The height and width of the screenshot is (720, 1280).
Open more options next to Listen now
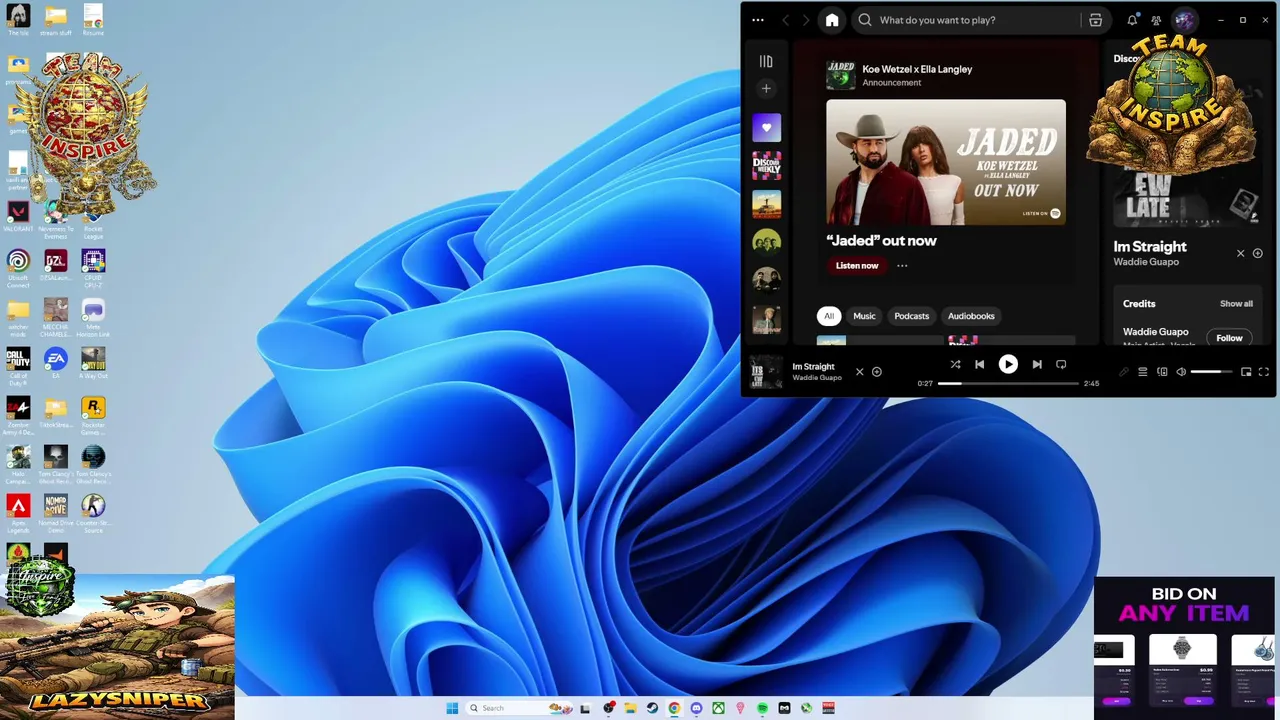[x=902, y=266]
